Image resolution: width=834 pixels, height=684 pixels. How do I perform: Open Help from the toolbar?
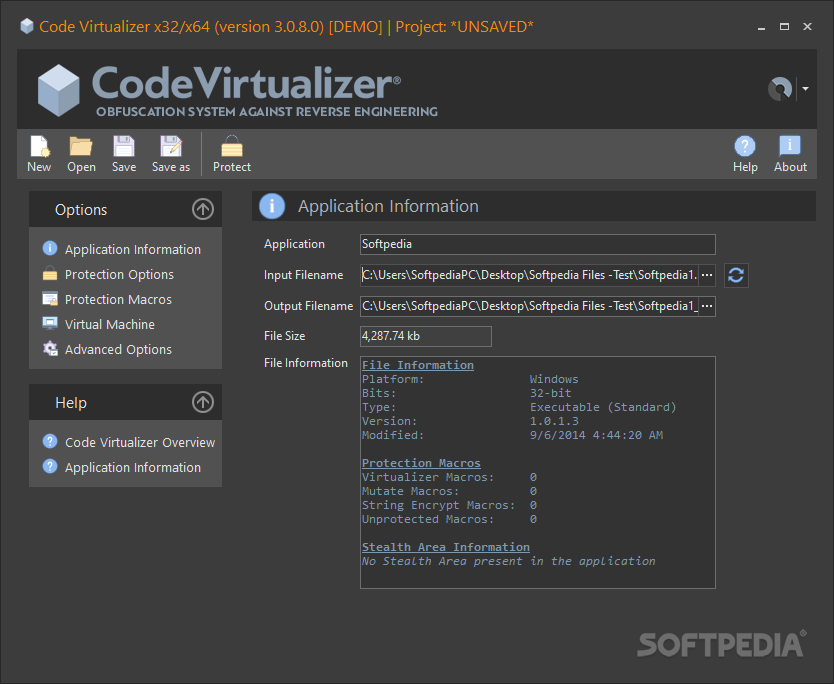[745, 154]
